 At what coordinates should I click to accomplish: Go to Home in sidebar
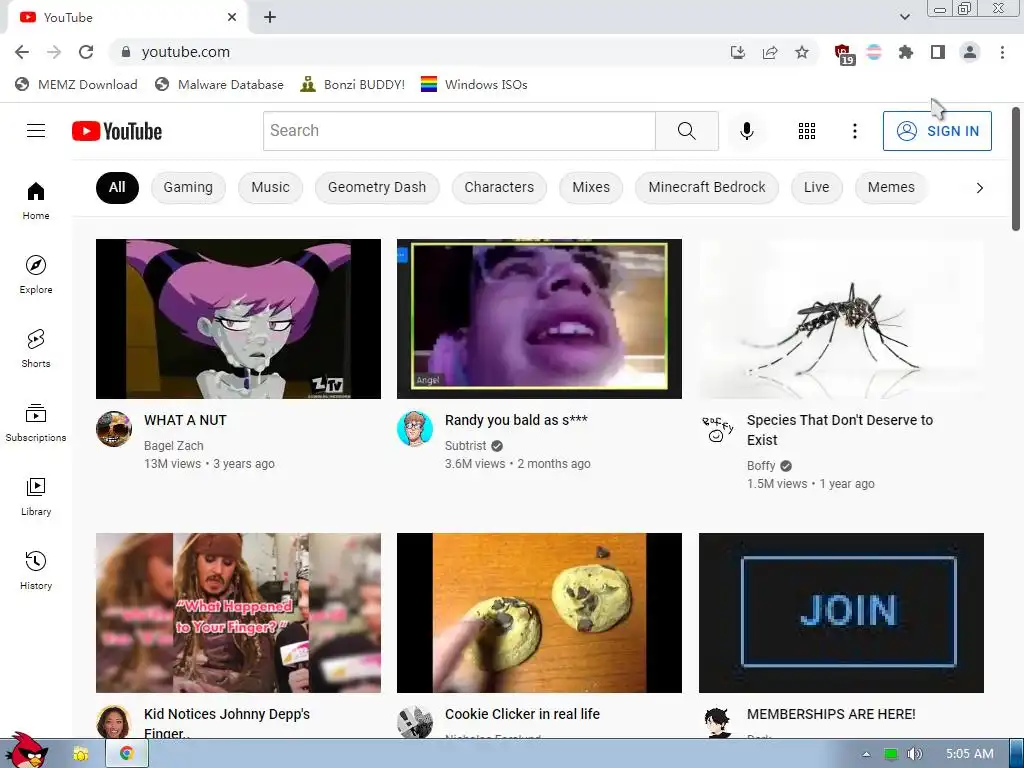click(x=36, y=200)
